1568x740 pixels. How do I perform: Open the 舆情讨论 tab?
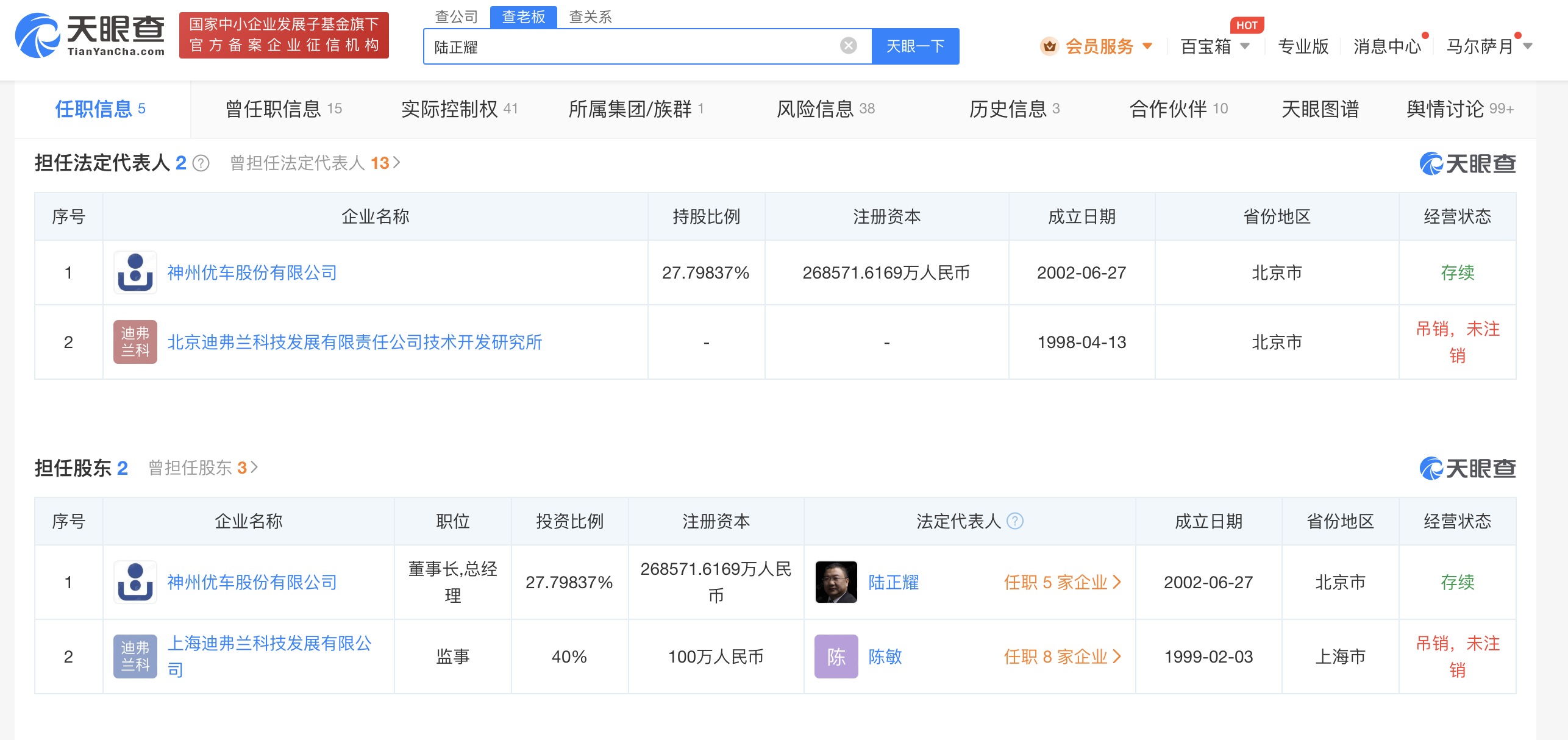pos(1460,109)
